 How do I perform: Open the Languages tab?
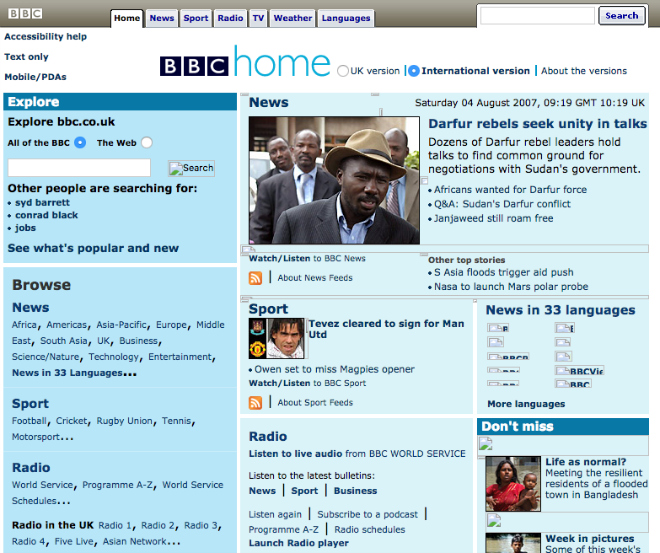point(346,18)
